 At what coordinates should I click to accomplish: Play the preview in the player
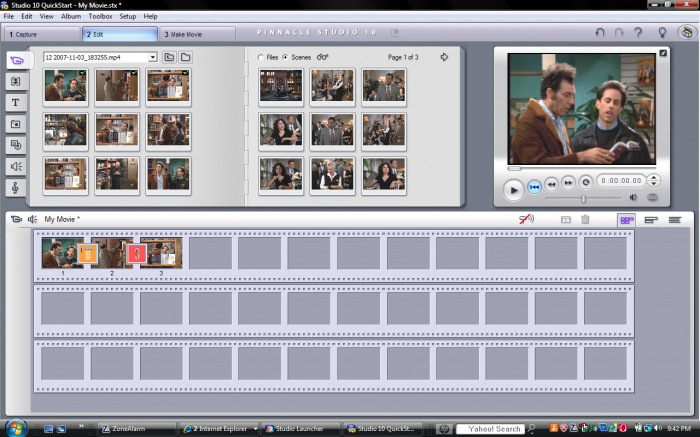pos(513,190)
